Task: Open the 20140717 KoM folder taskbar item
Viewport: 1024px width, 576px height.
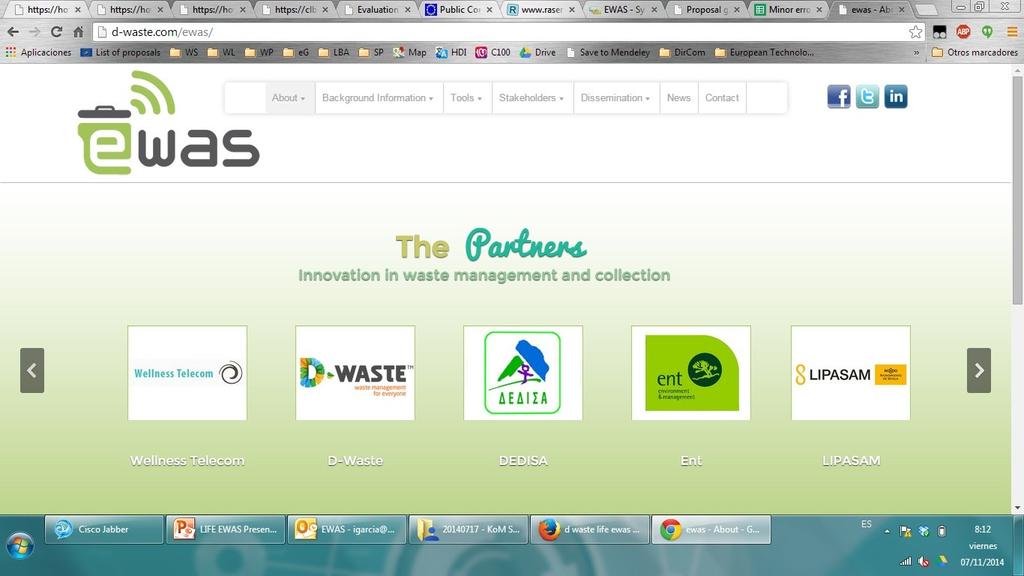Action: point(468,529)
